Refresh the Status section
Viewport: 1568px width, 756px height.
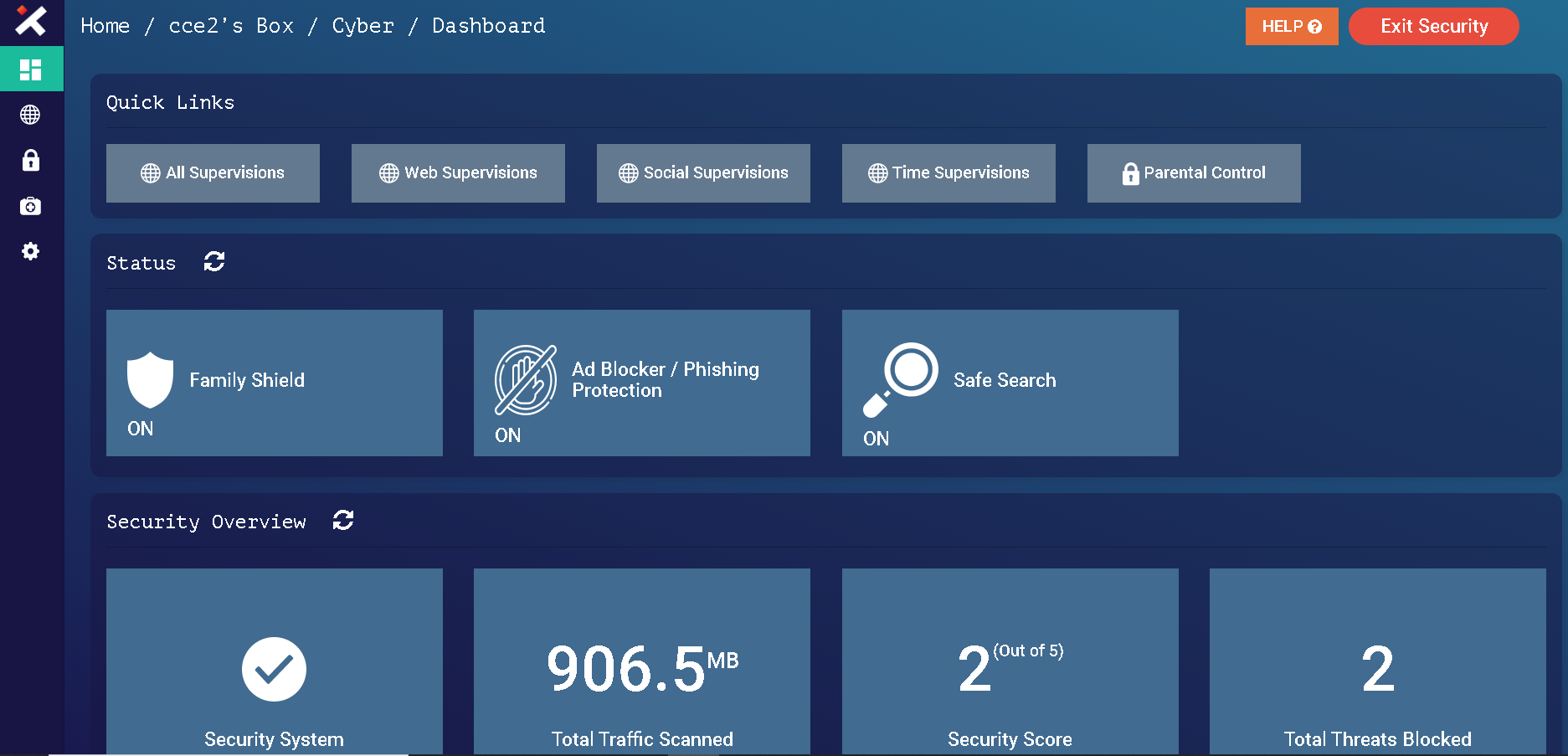[x=214, y=262]
